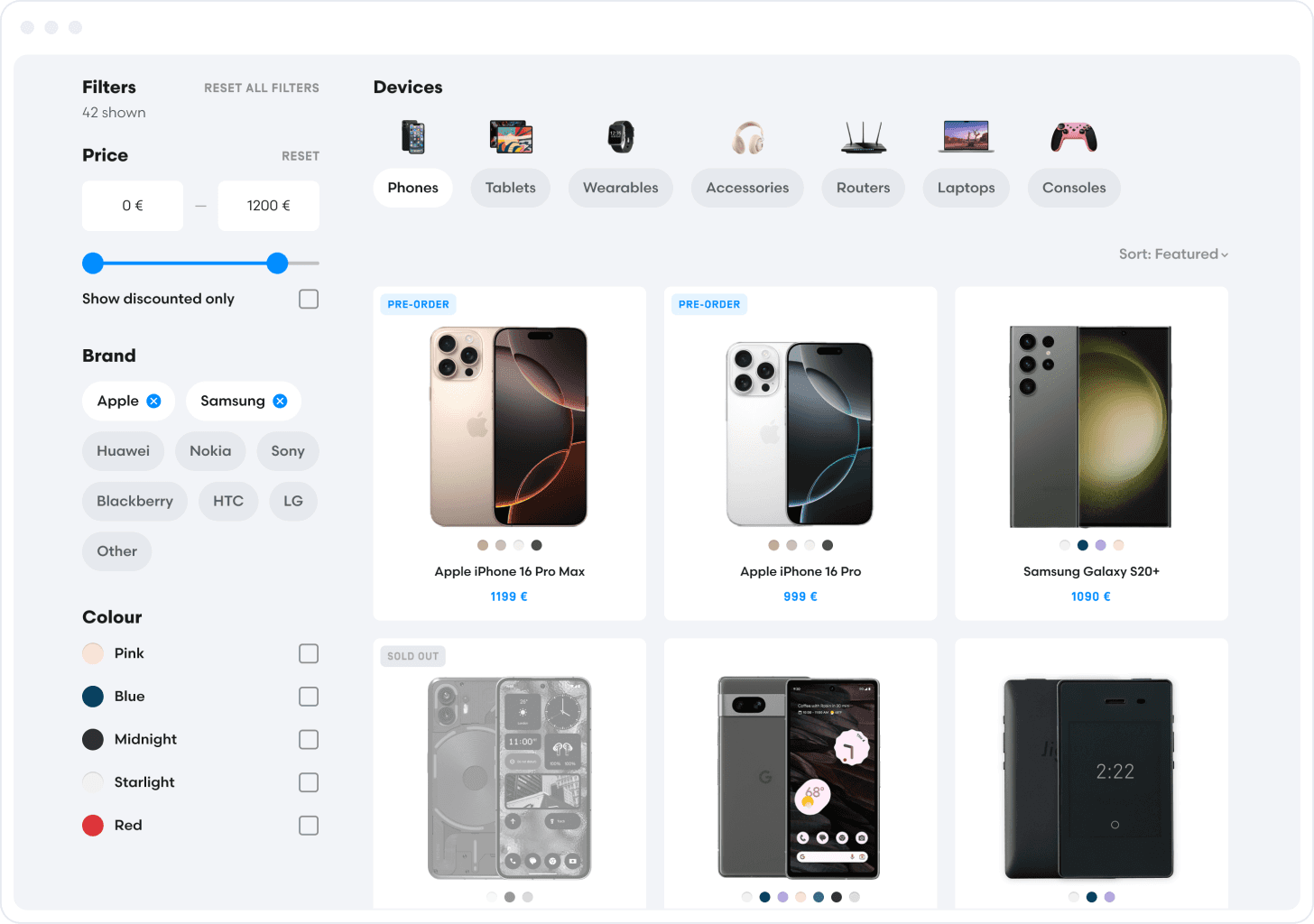Click the Midnight colour swatch
Viewport: 1314px width, 924px height.
93,740
